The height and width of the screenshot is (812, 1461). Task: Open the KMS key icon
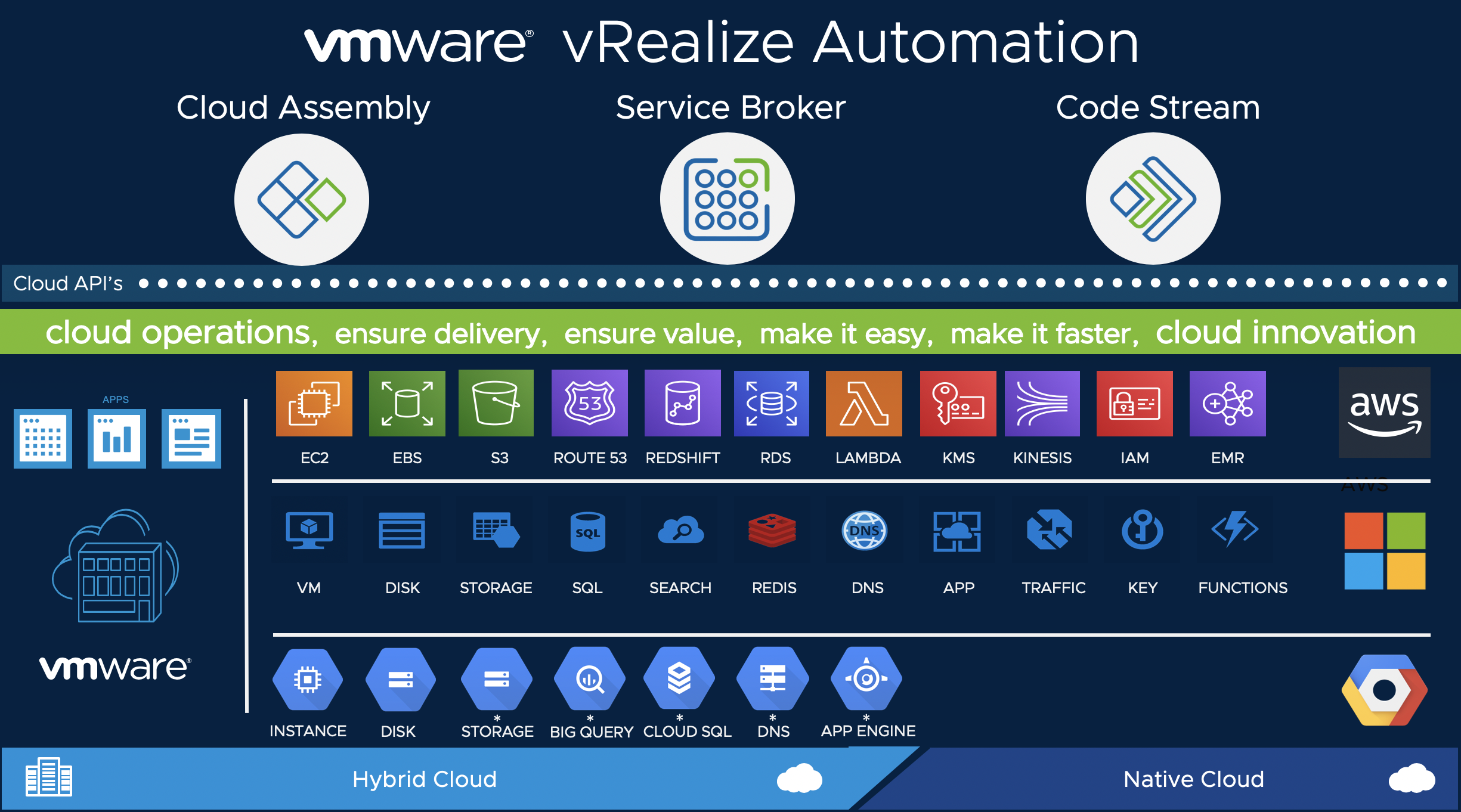958,404
